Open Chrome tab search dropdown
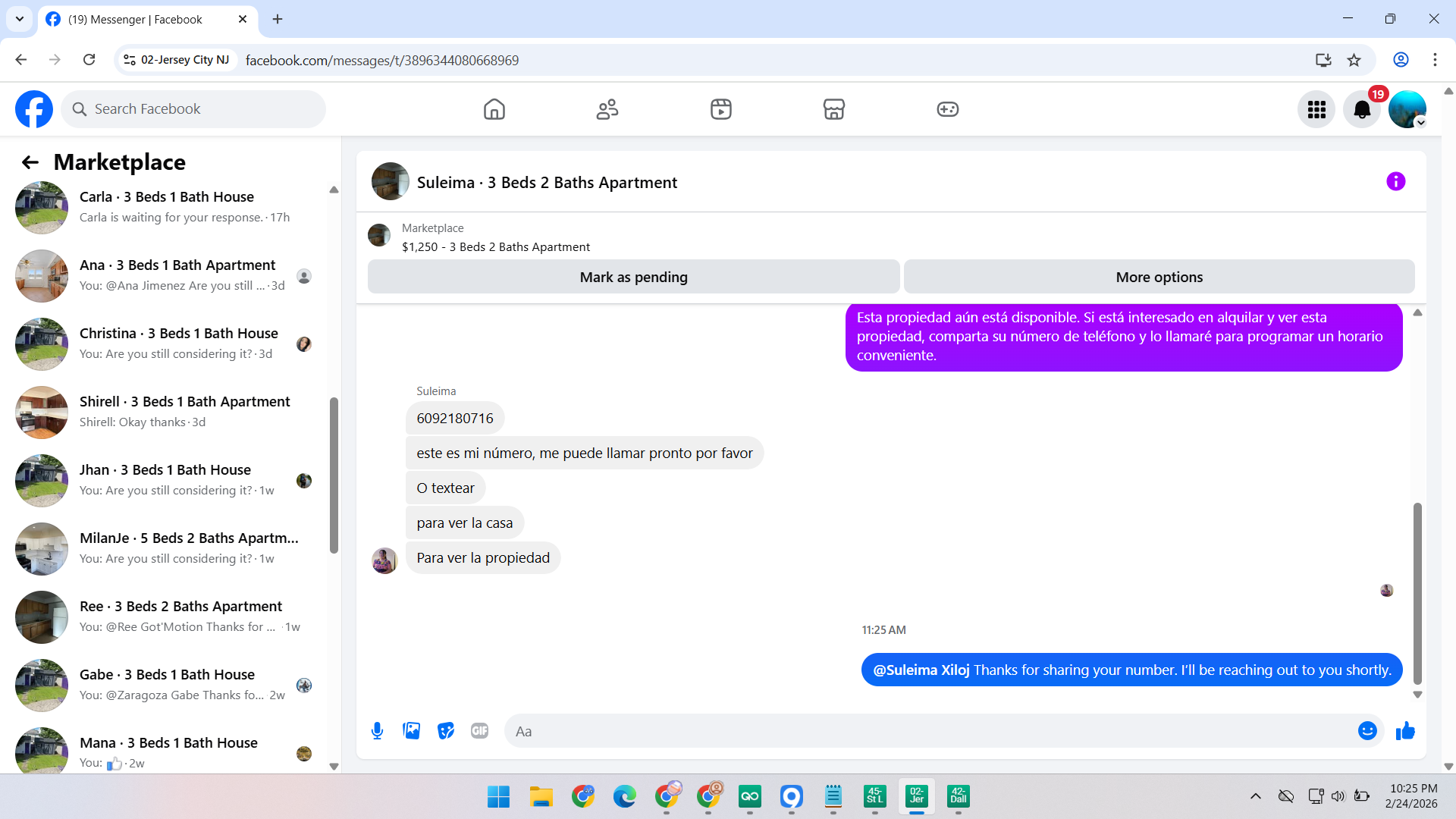This screenshot has width=1456, height=819. tap(20, 19)
